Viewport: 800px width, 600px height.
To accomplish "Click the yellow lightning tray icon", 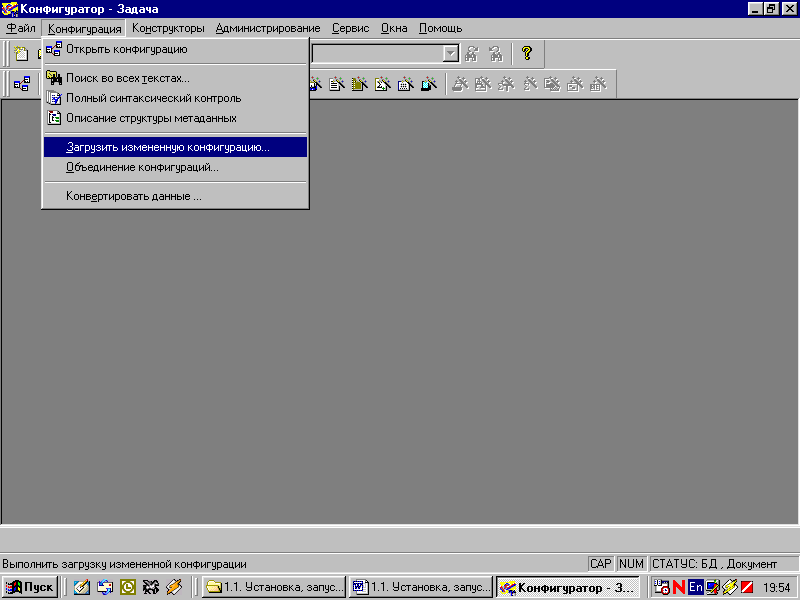I will point(730,587).
